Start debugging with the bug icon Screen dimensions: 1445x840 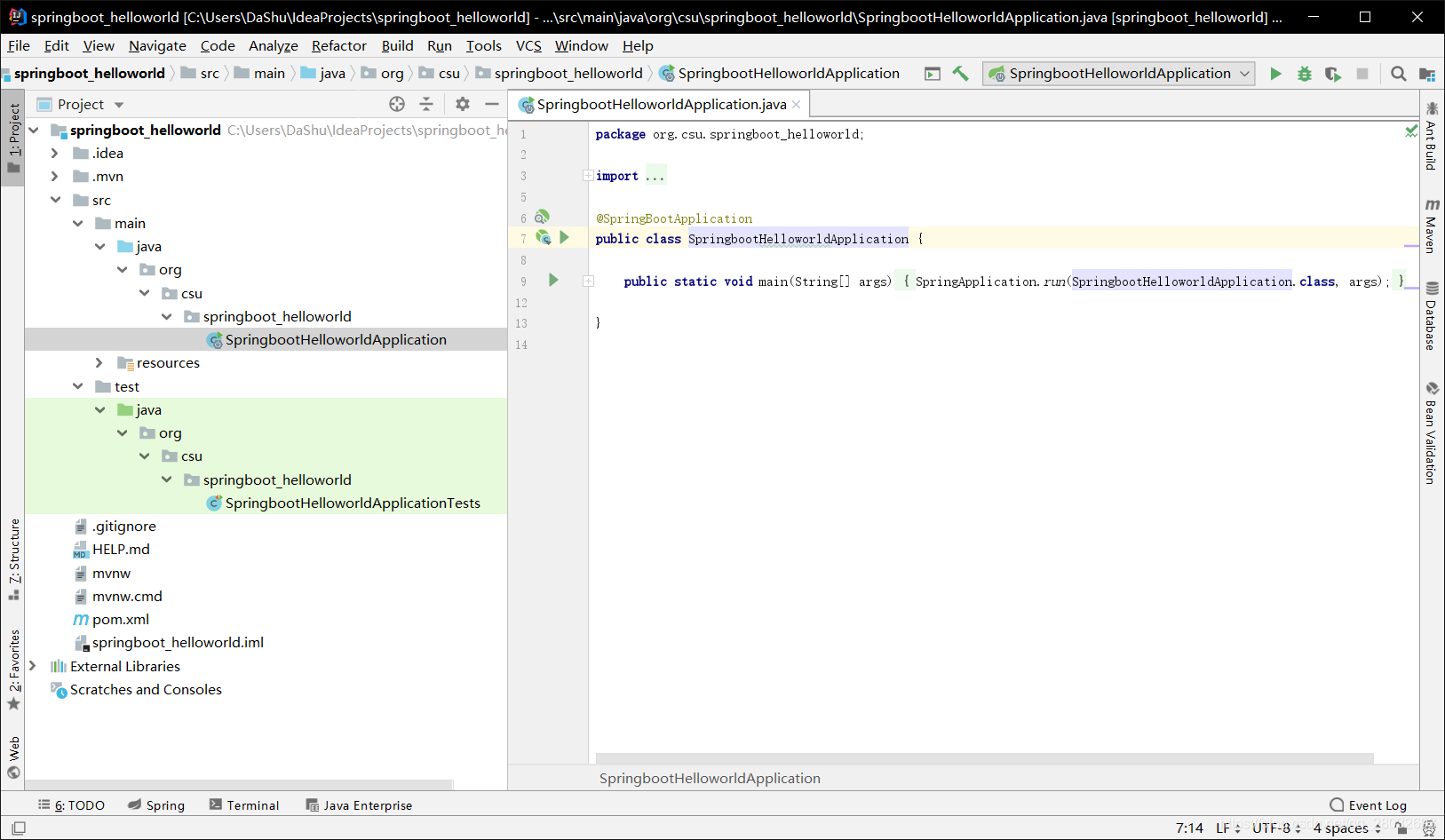click(x=1304, y=74)
